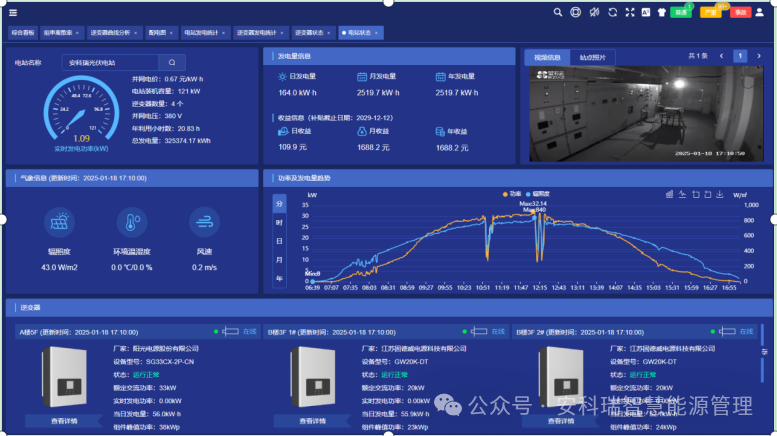Switch to the 站点照片 tab
This screenshot has width=777, height=436.
tap(592, 57)
